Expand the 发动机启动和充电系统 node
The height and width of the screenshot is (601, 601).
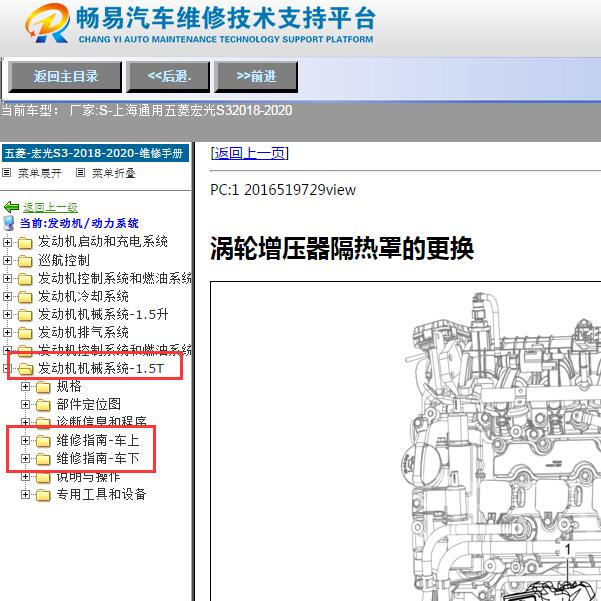(x=7, y=242)
